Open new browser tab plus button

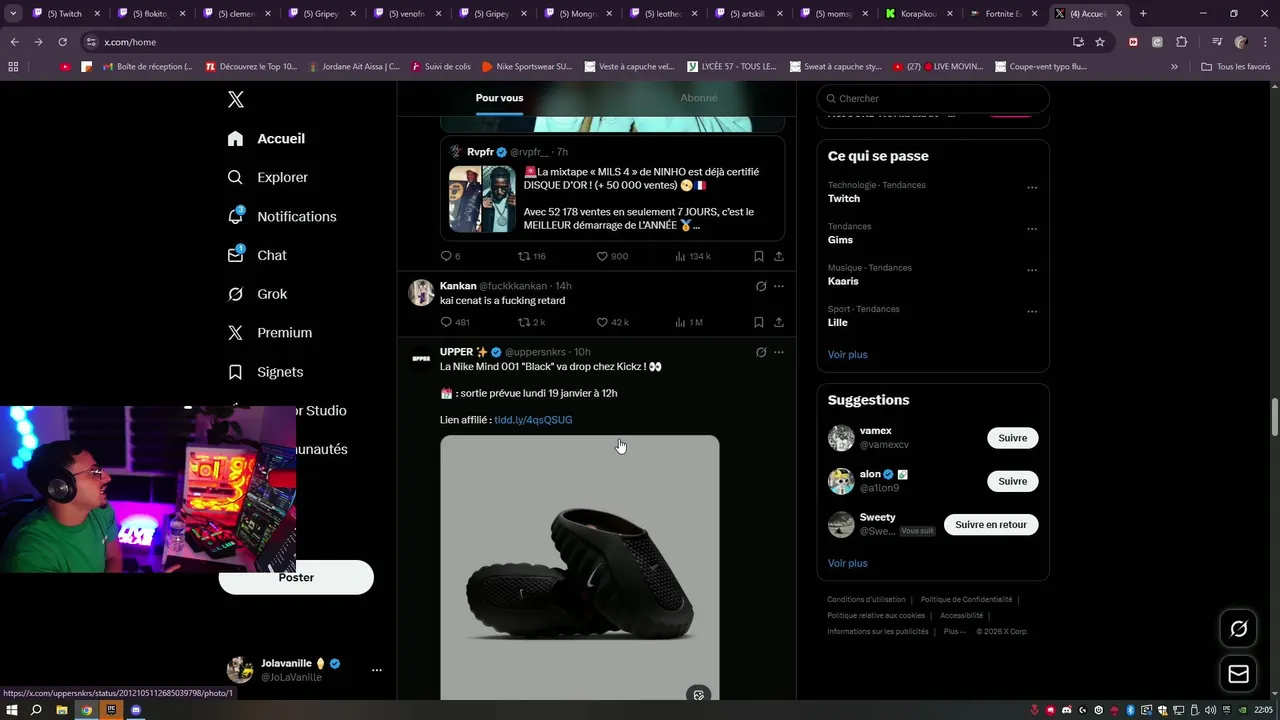(1143, 14)
